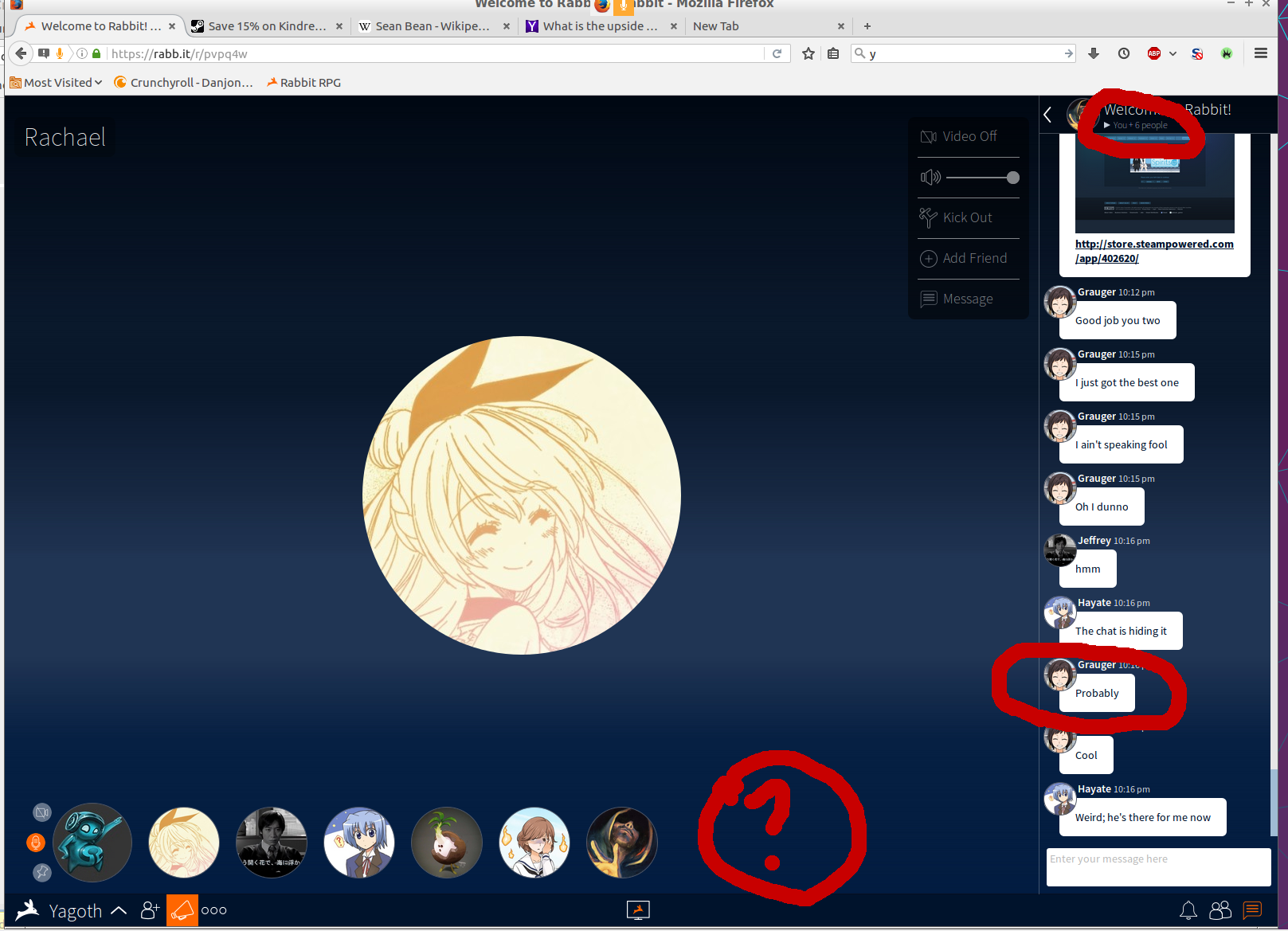Open the Rabbit RPG bookmark
This screenshot has height=931, width=1288.
pyautogui.click(x=303, y=82)
